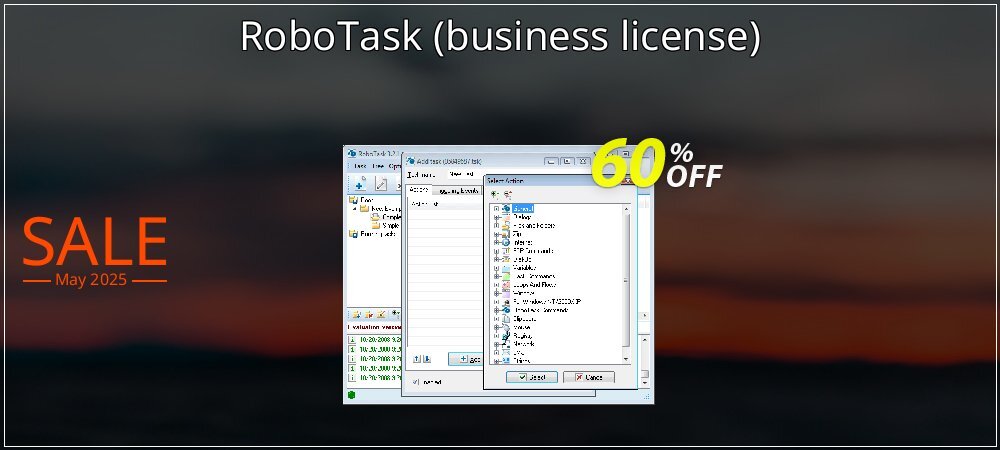1000x450 pixels.
Task: Expand the Files and Folders node
Action: pos(496,225)
